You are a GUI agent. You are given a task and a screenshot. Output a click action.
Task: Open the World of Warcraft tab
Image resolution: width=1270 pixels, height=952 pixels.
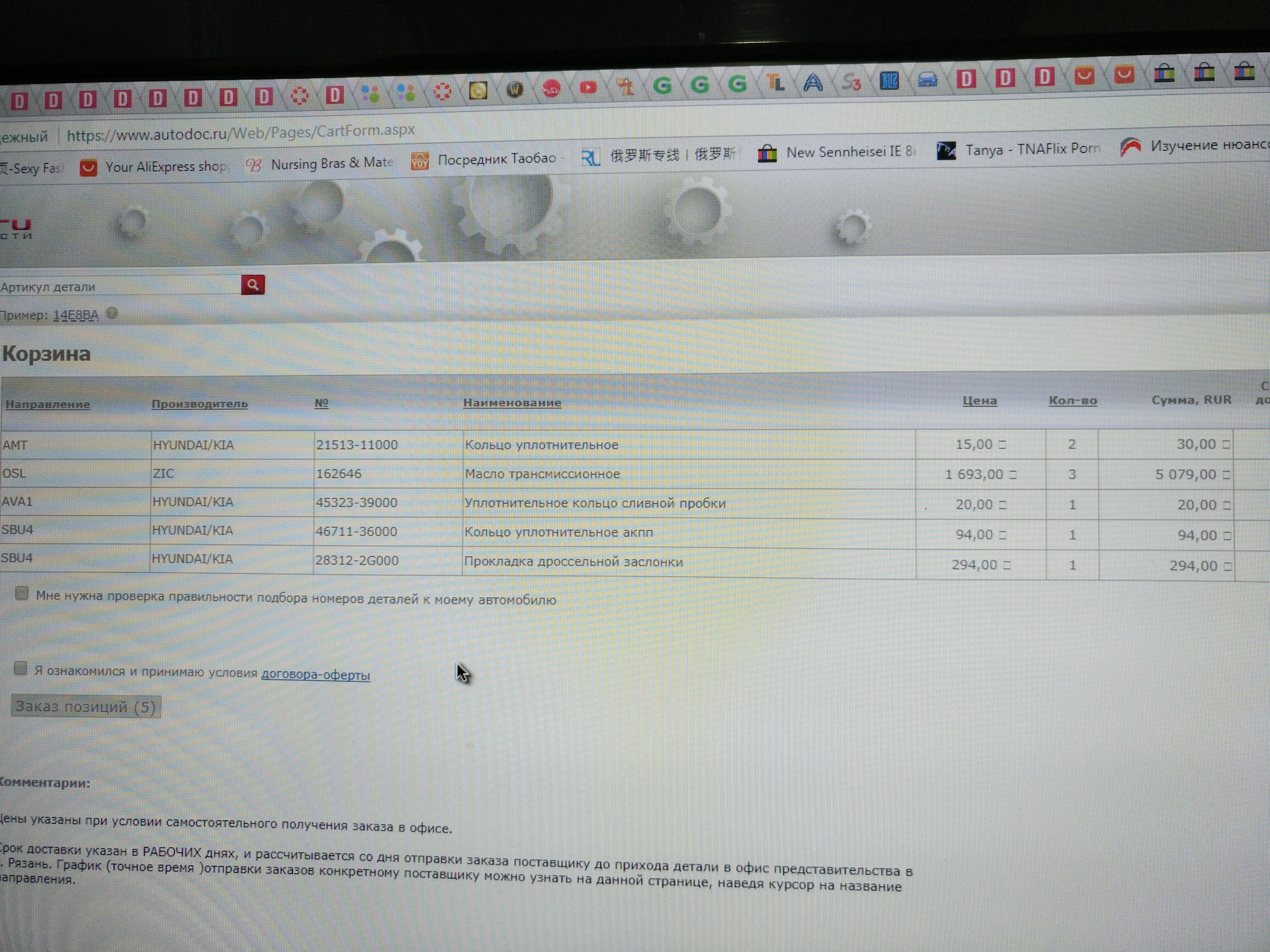[515, 89]
